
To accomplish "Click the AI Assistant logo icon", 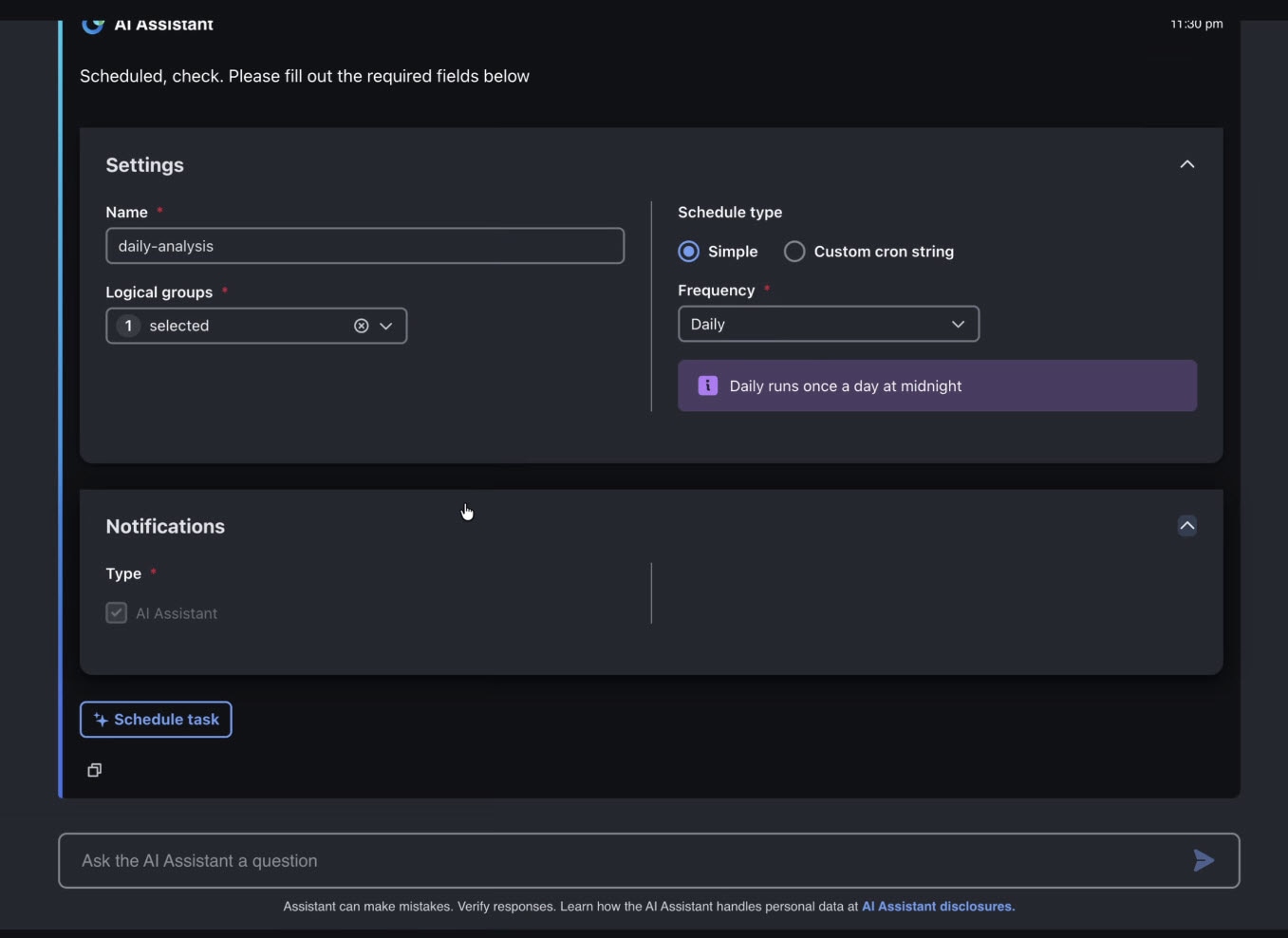I will (x=92, y=25).
